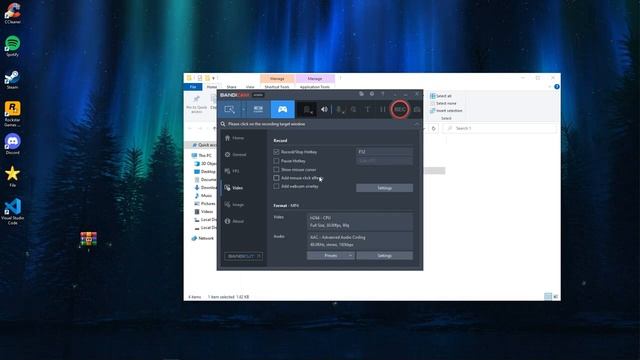Select Bandicam HDMI device recording mode
The height and width of the screenshot is (360, 640).
pos(258,109)
